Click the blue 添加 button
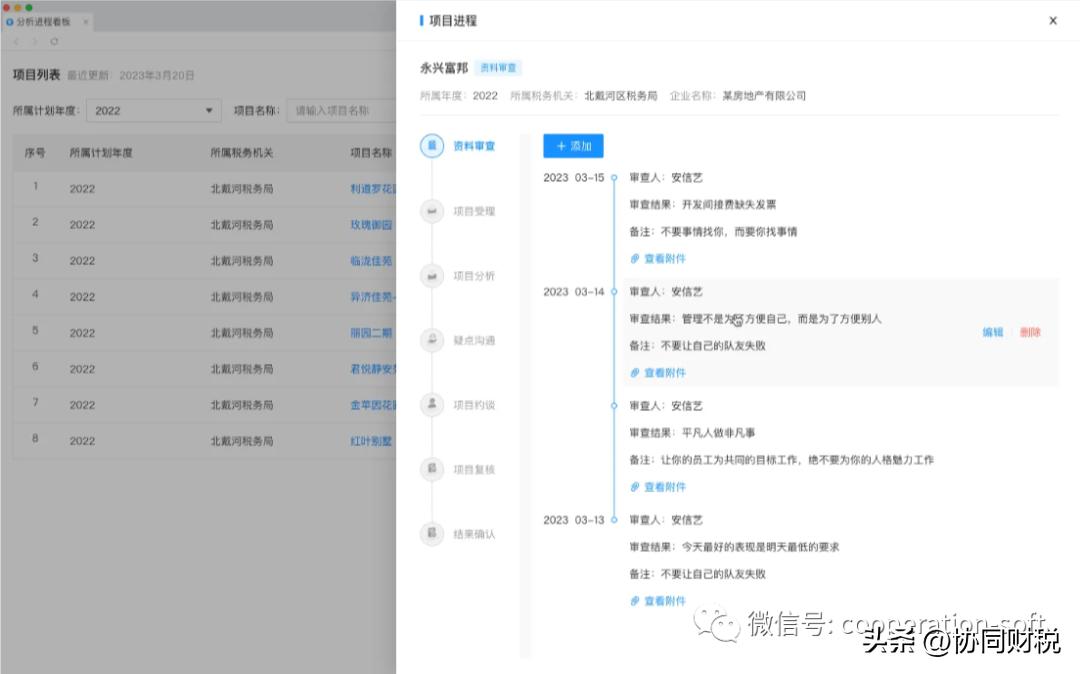This screenshot has height=674, width=1080. 573,145
